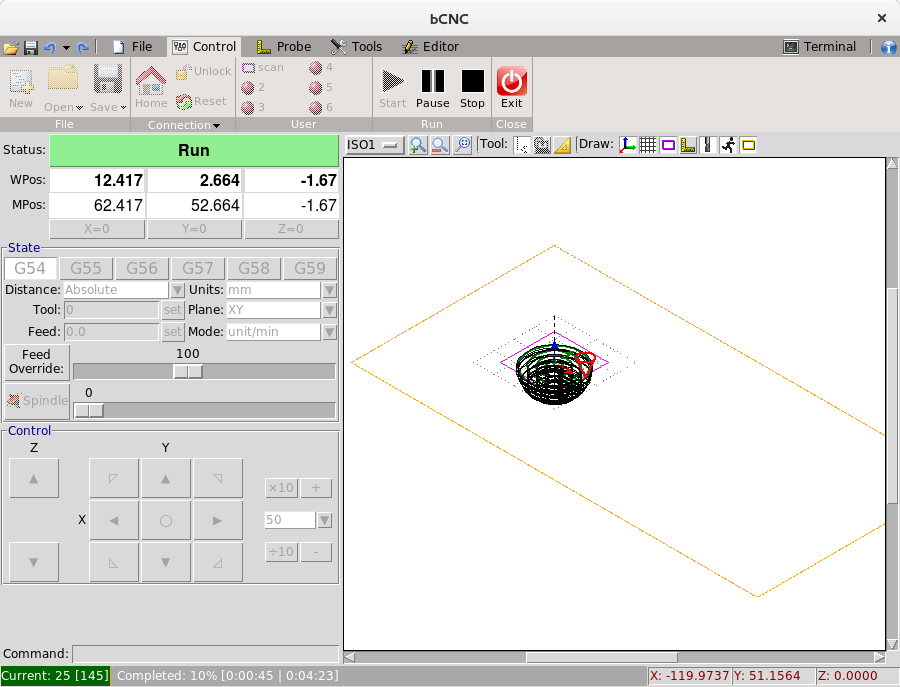The image size is (900, 687).
Task: Toggle the probe ruler display
Action: (x=688, y=145)
